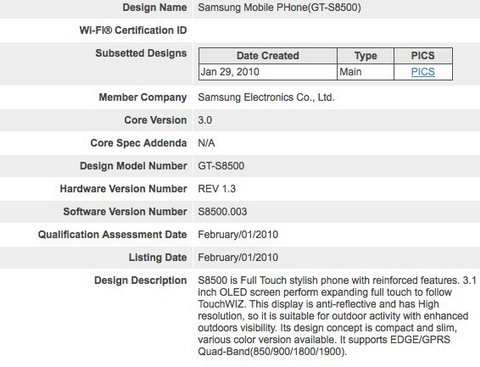This screenshot has height=367, width=480.
Task: Click the Listing Date value February/01/2010
Action: click(238, 257)
